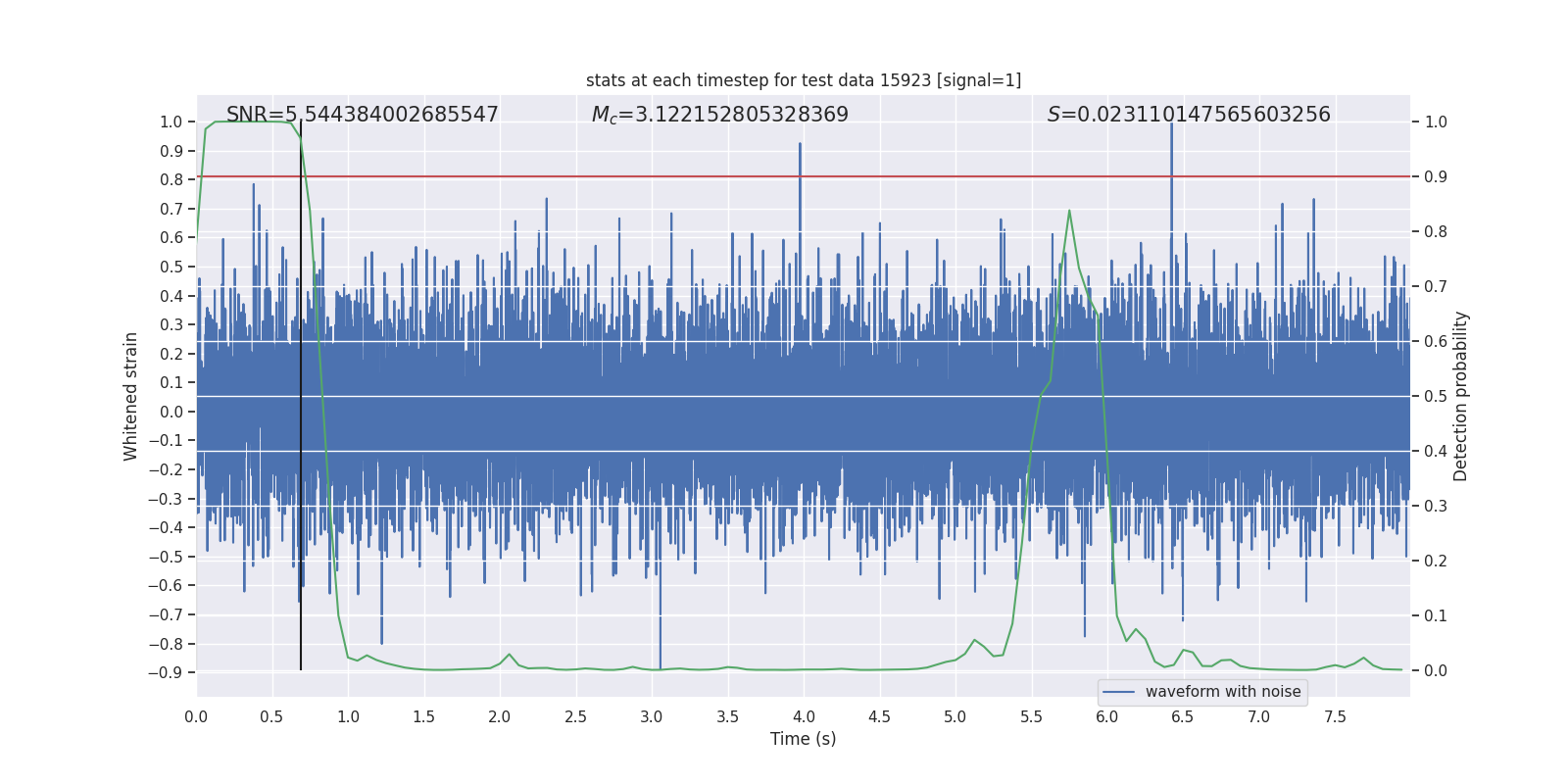Click the right axis tick label 0.9
Image resolution: width=1568 pixels, height=784 pixels.
point(1436,177)
